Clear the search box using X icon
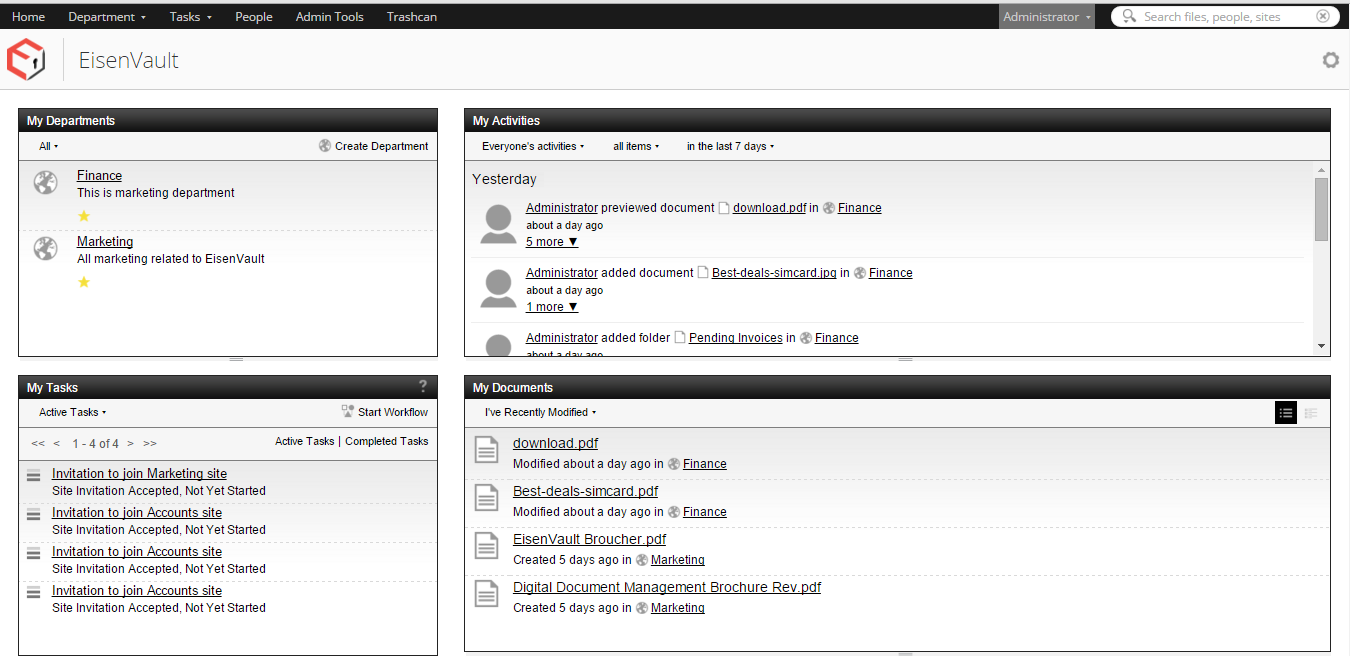 click(x=1323, y=16)
